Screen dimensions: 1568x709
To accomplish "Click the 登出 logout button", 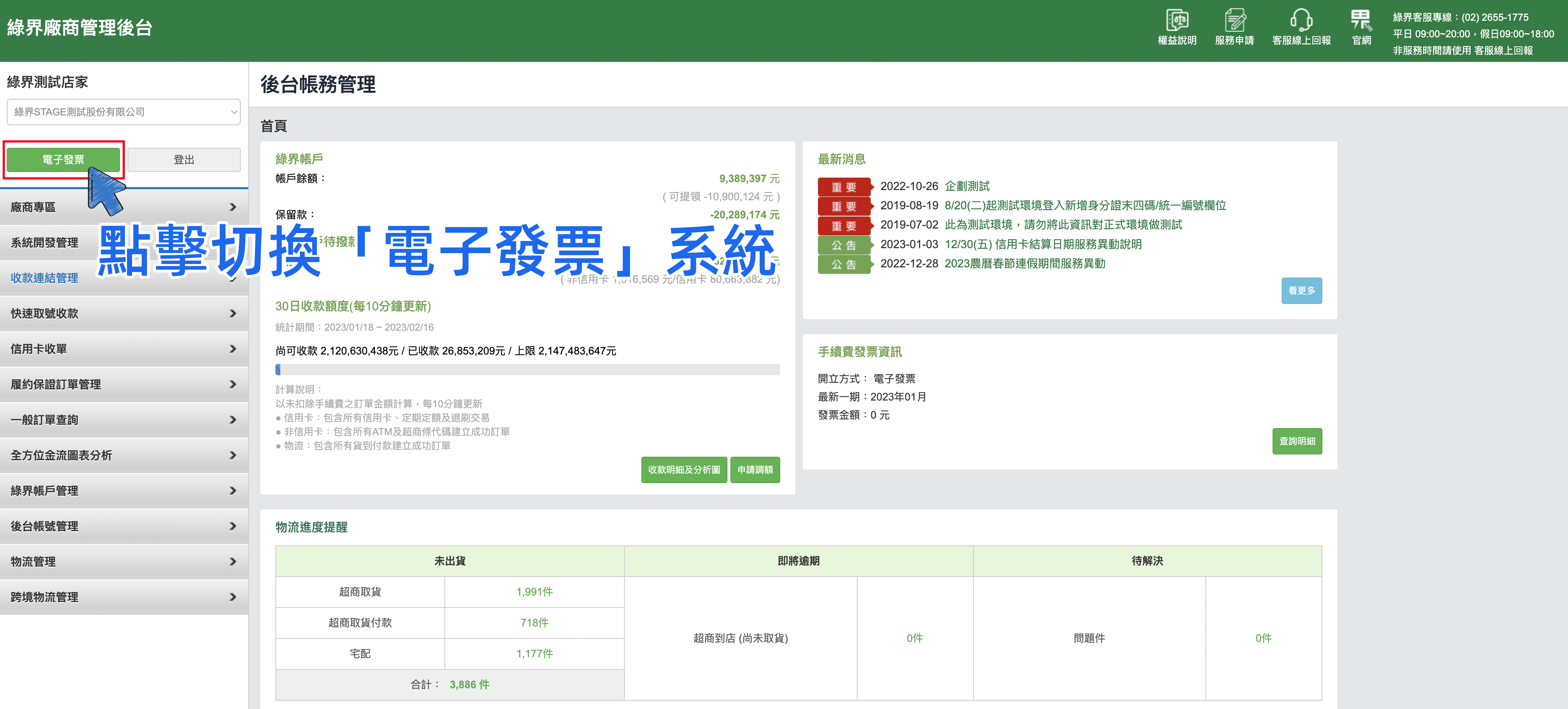I will pyautogui.click(x=184, y=160).
